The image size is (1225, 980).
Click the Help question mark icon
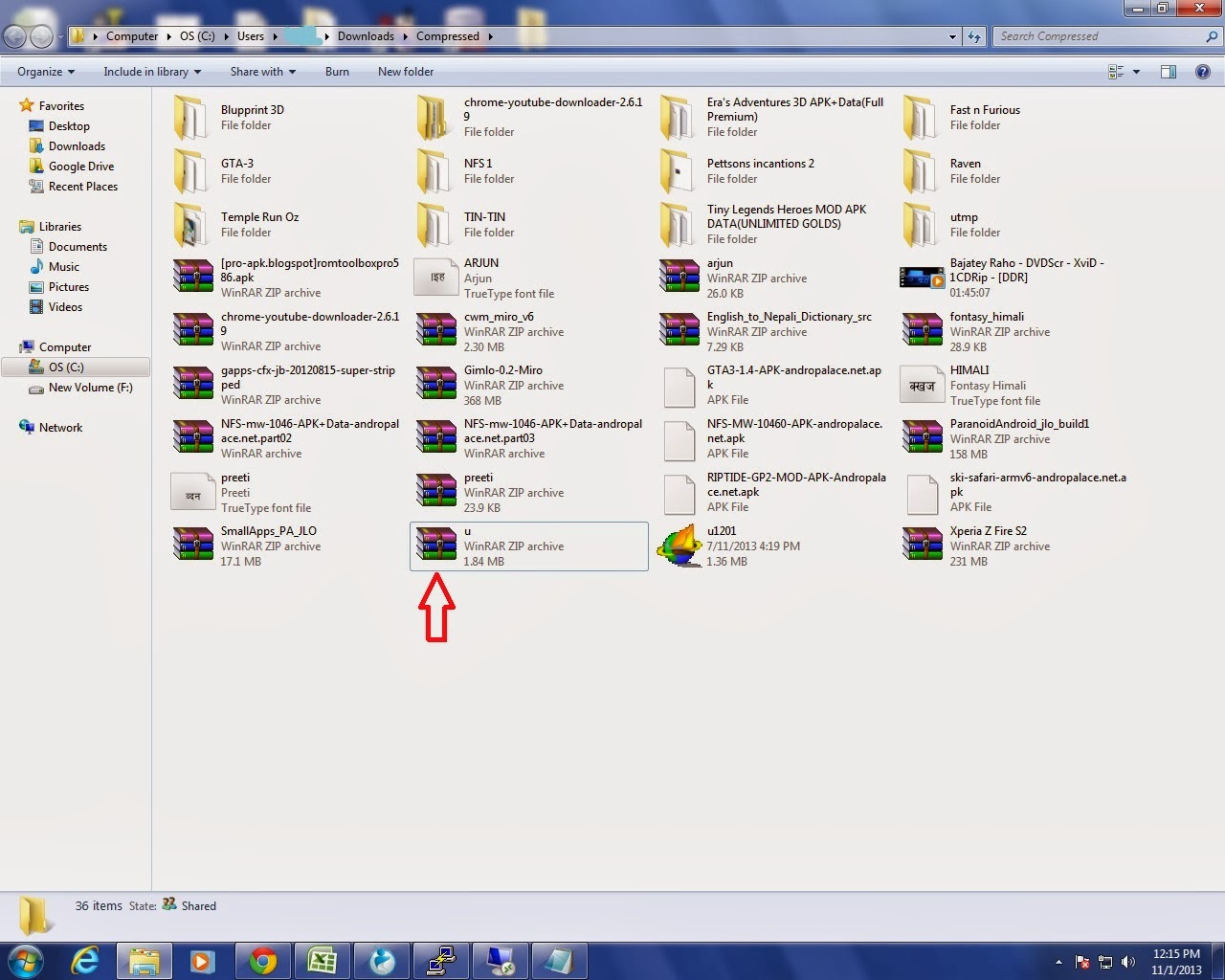pos(1204,71)
